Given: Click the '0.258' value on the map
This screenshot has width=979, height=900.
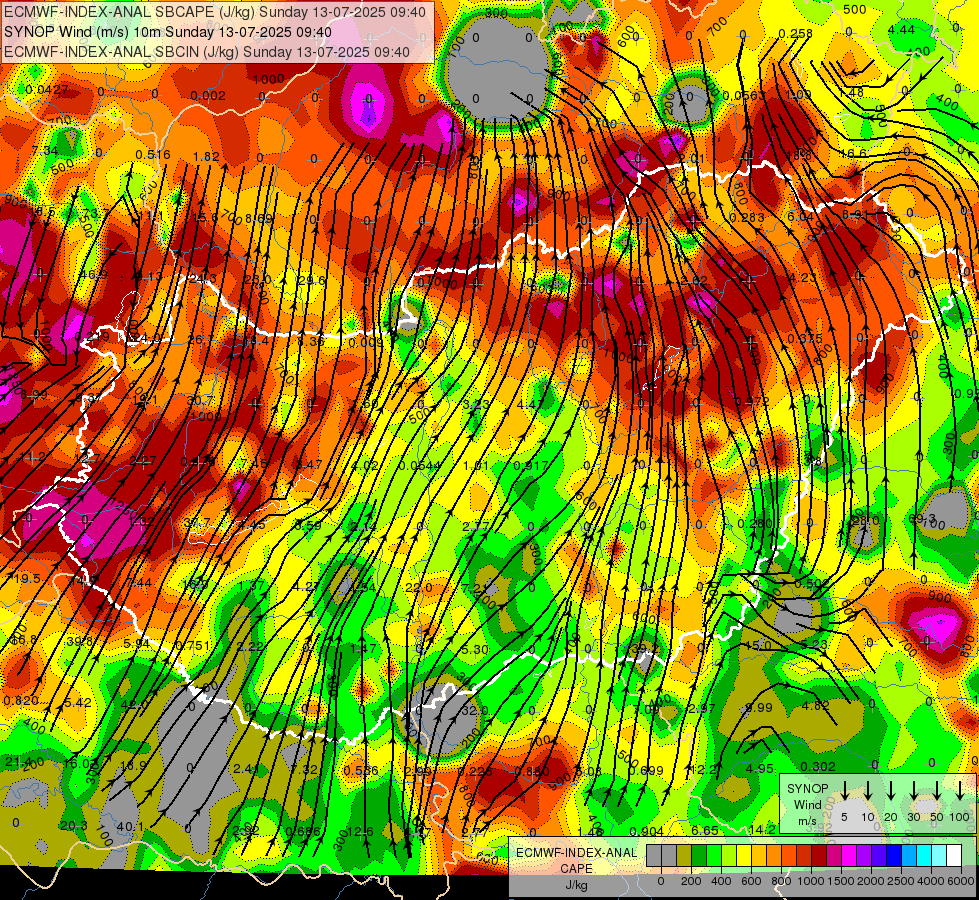Looking at the screenshot, I should 795,33.
